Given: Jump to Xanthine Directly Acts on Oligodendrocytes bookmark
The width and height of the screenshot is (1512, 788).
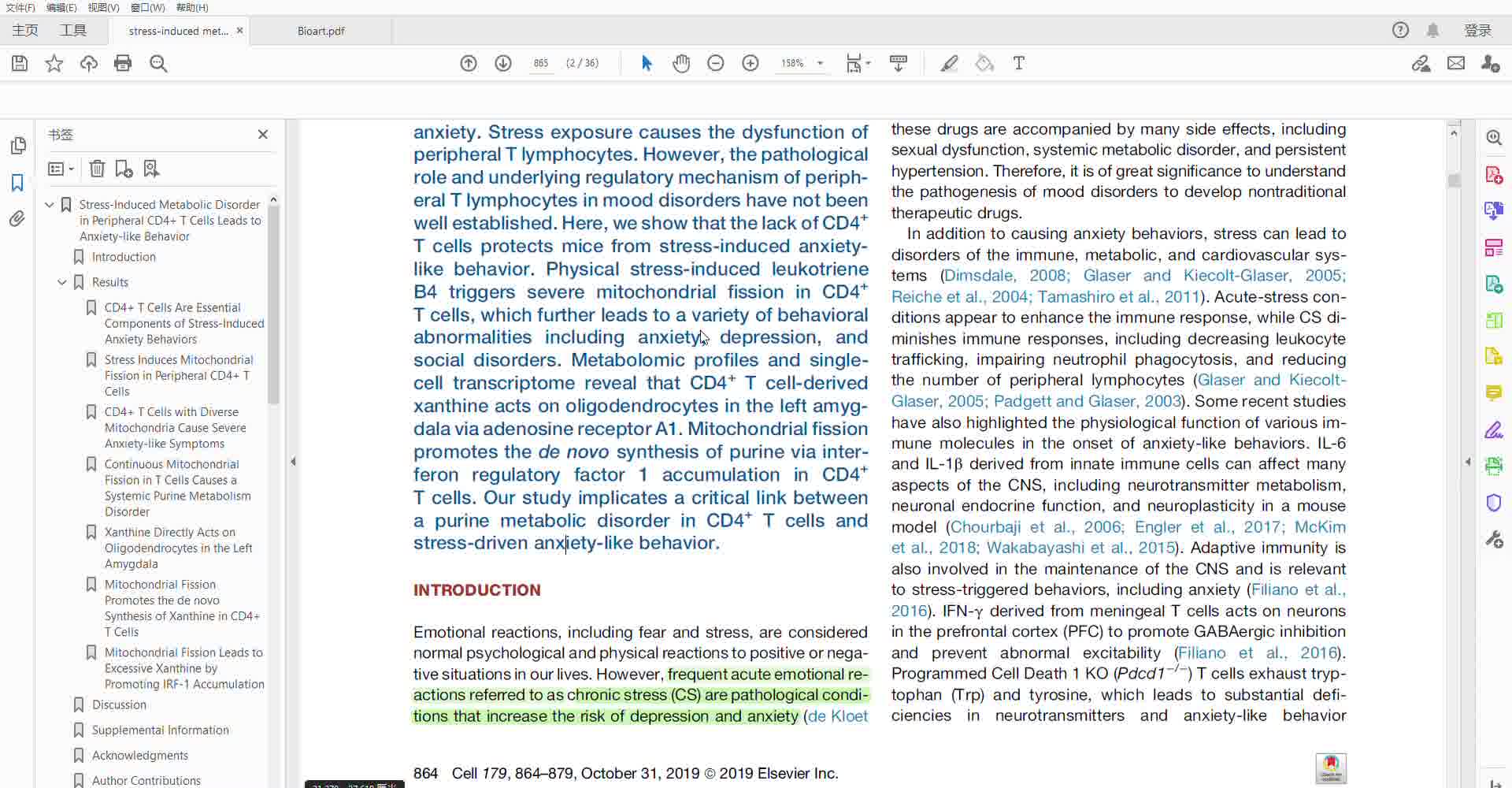Looking at the screenshot, I should (178, 548).
